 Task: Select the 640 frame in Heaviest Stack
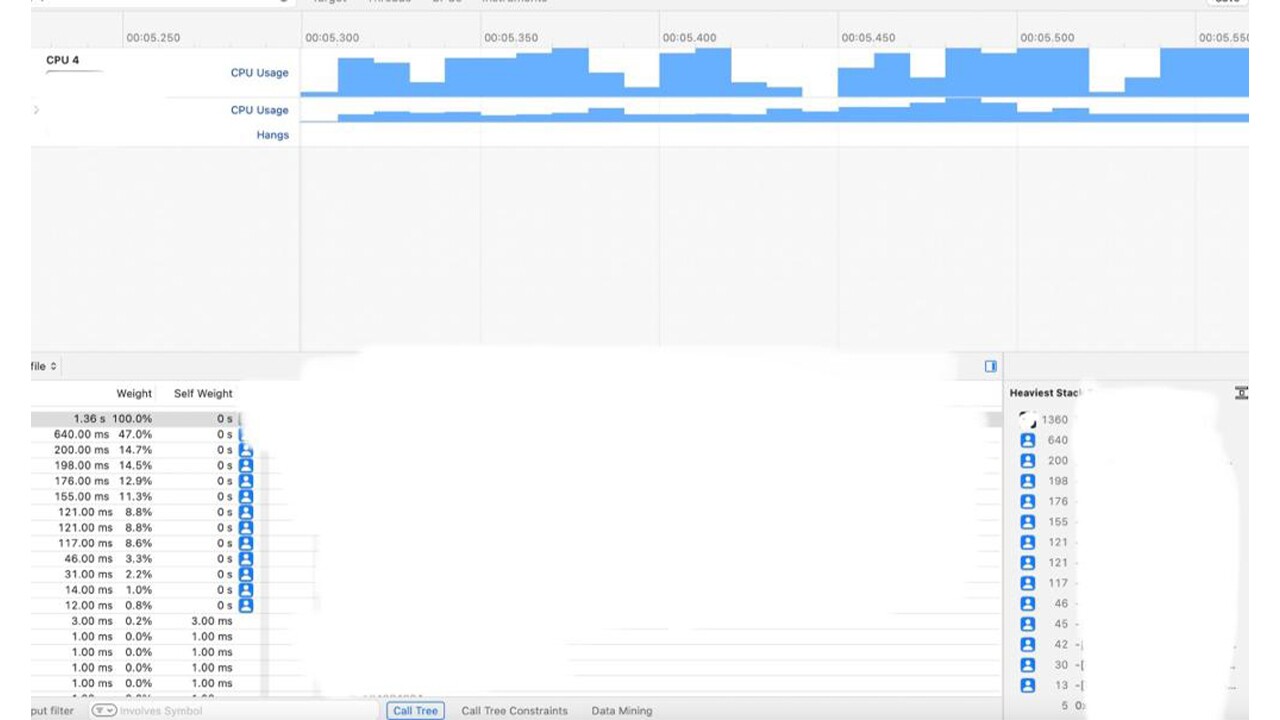pos(1027,441)
